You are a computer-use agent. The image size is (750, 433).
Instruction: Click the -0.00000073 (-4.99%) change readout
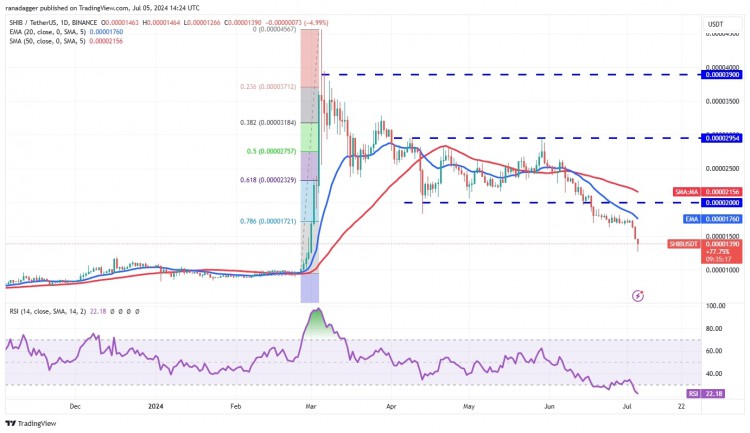click(x=297, y=22)
